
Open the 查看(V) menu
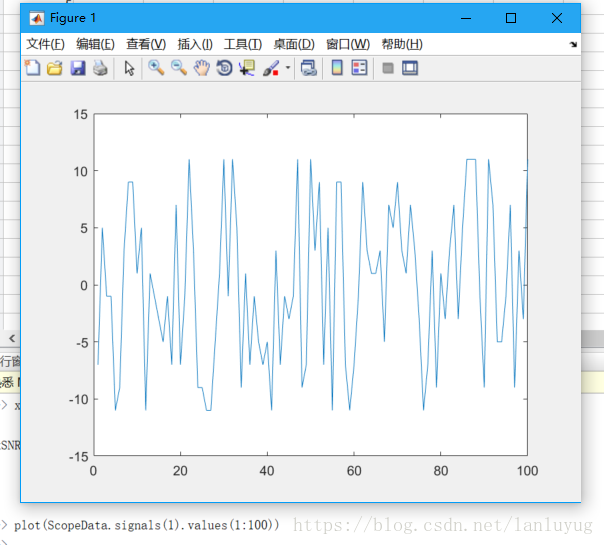pos(146,44)
